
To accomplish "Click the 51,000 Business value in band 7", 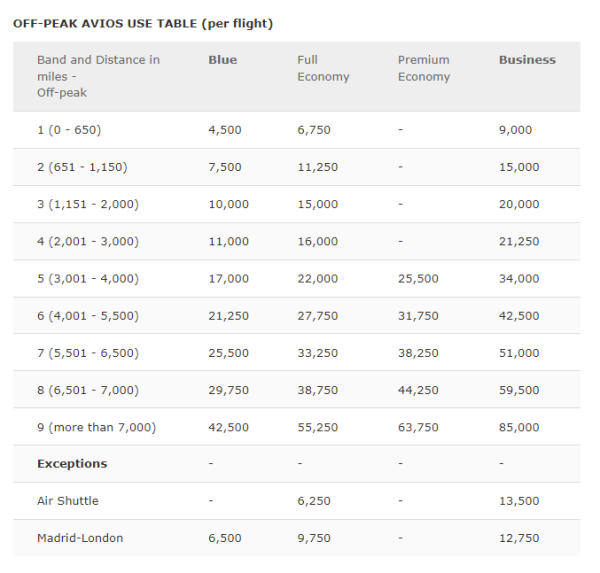I will pos(518,353).
